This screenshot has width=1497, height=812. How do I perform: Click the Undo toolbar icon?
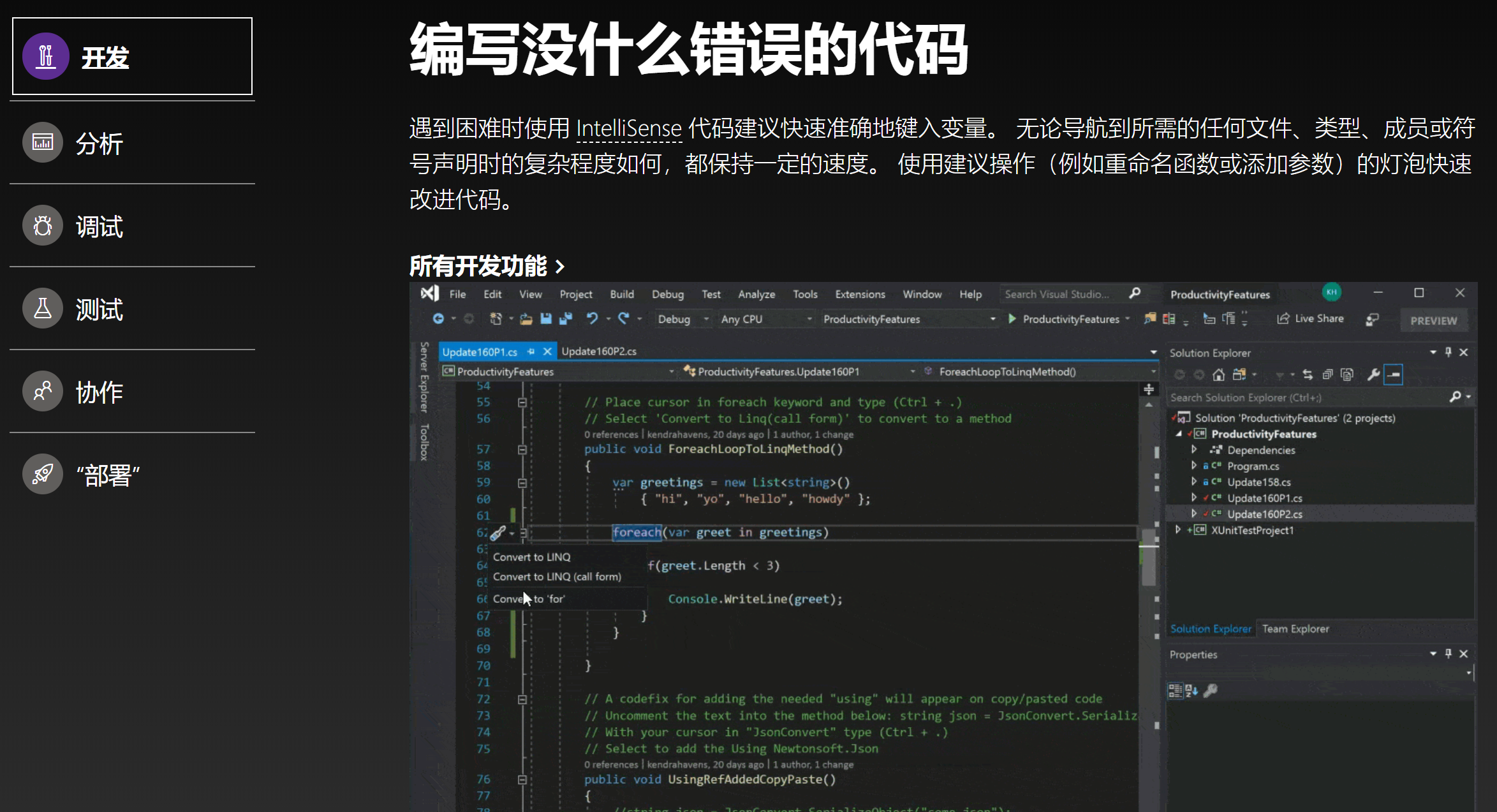tap(592, 318)
